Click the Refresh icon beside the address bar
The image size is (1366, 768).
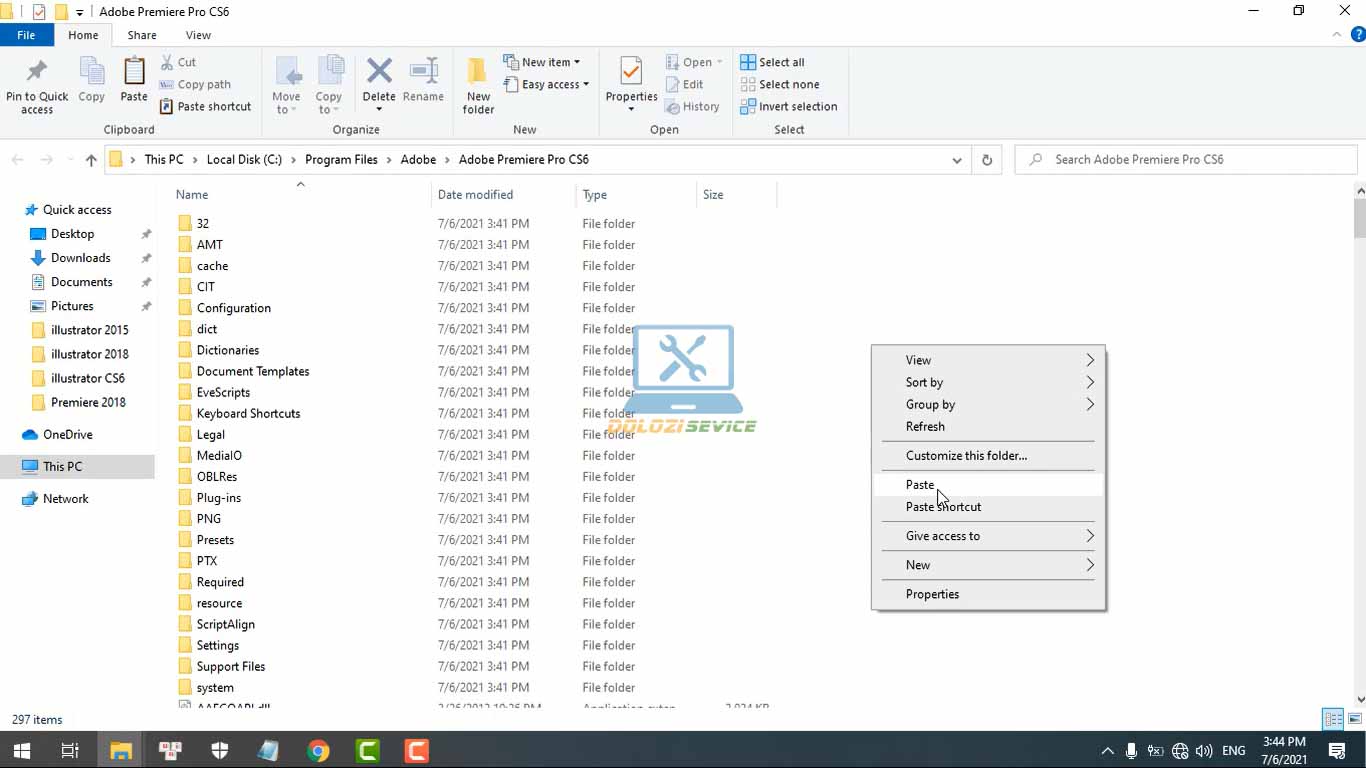(x=986, y=159)
